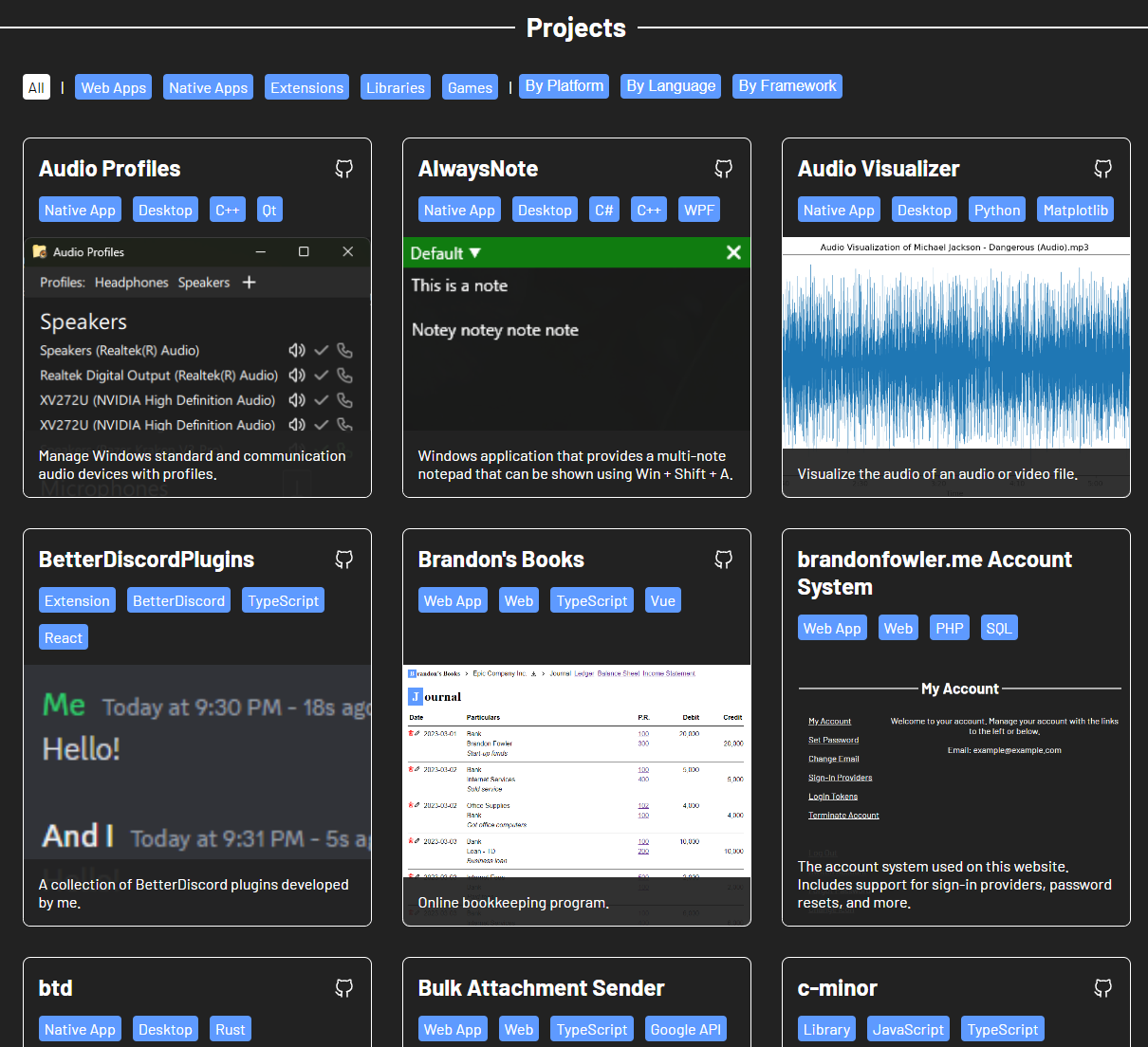The height and width of the screenshot is (1047, 1148).
Task: Click the GitHub icon for Brandon's Books
Action: [x=724, y=560]
